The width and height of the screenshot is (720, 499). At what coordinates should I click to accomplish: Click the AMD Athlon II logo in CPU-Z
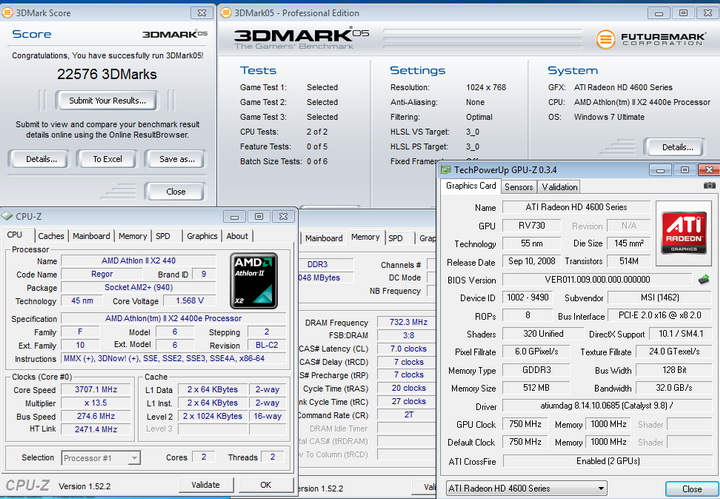click(253, 280)
